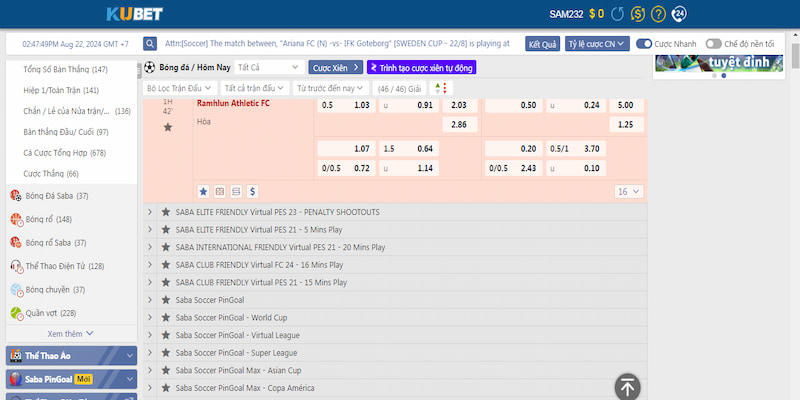Image resolution: width=800 pixels, height=400 pixels.
Task: Open the Tất cả trận đấu dropdown
Action: coord(255,88)
